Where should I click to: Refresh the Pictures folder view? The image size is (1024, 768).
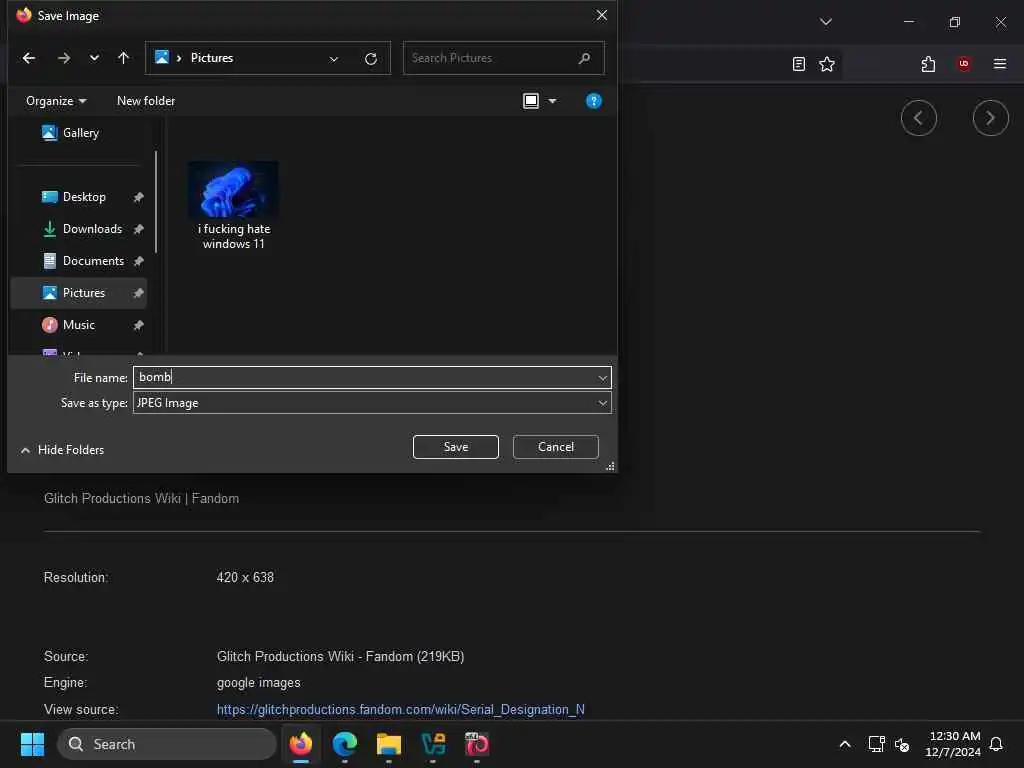[x=371, y=59]
